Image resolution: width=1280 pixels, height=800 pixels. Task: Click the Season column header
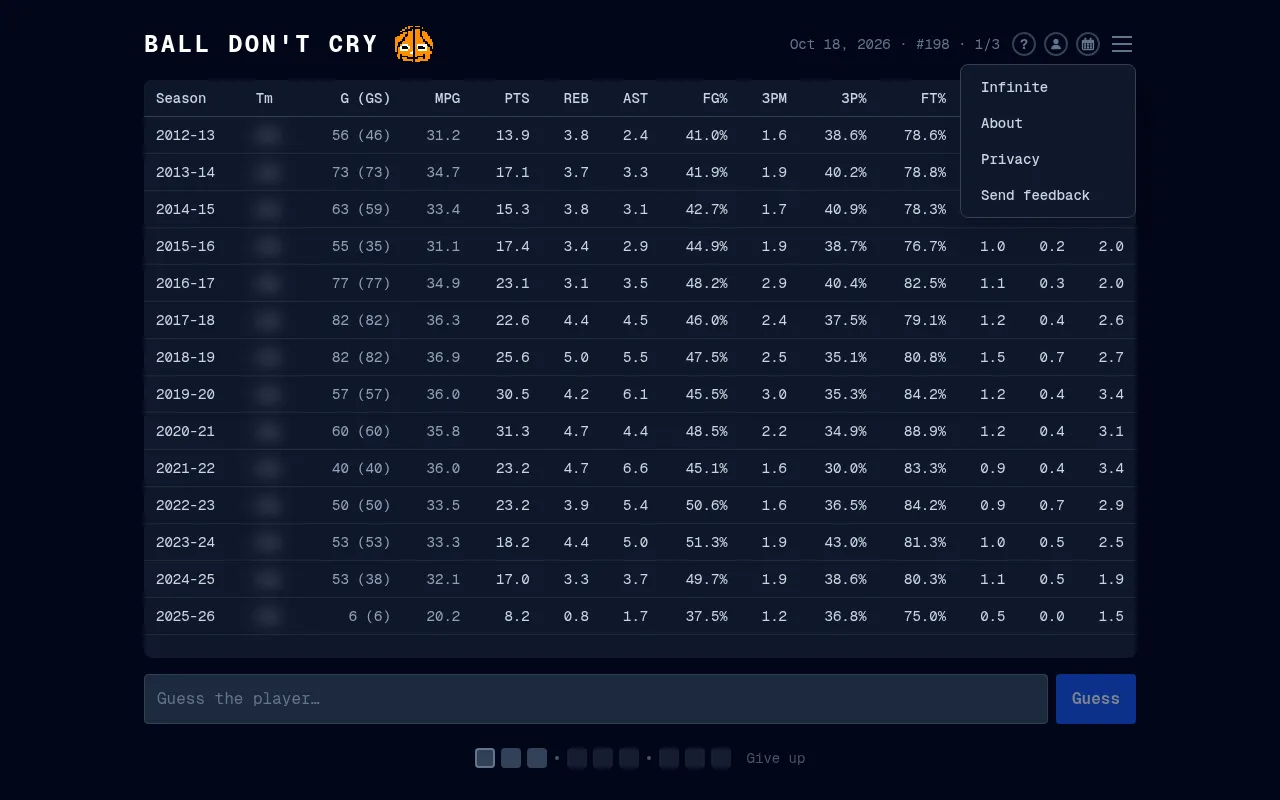(181, 98)
